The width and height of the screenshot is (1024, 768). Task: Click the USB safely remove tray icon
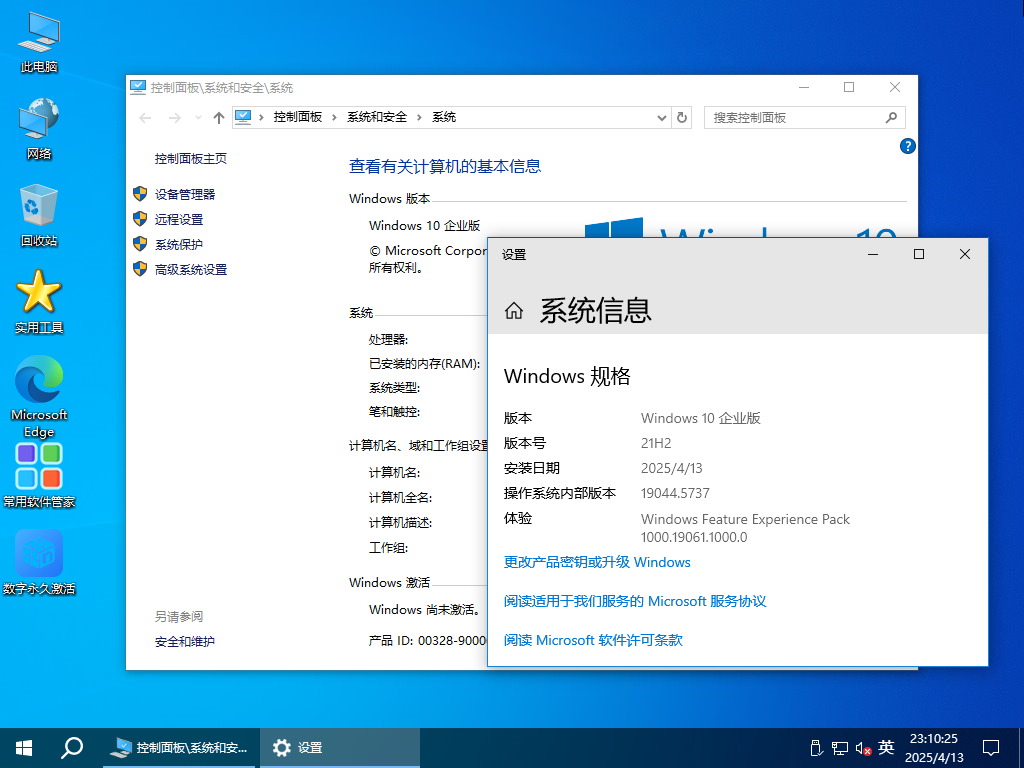point(815,748)
